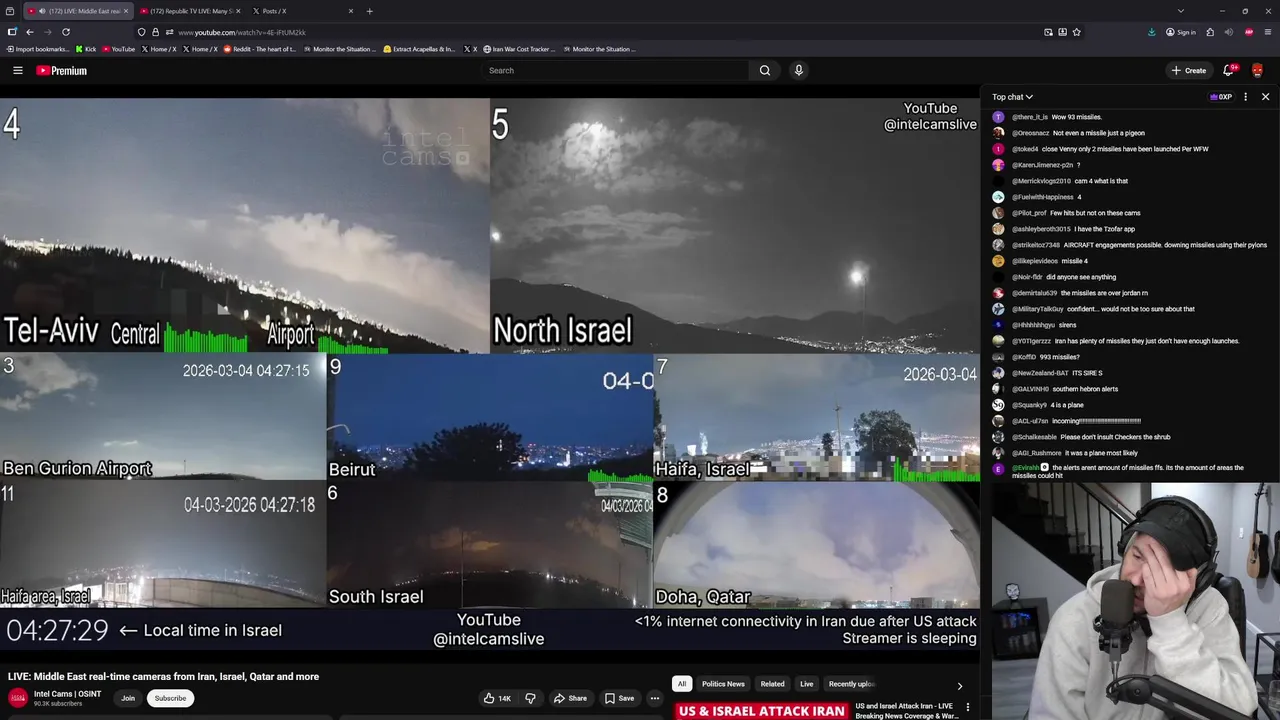Screen dimensions: 1280x720
Task: Select the All filter chip
Action: pos(682,684)
